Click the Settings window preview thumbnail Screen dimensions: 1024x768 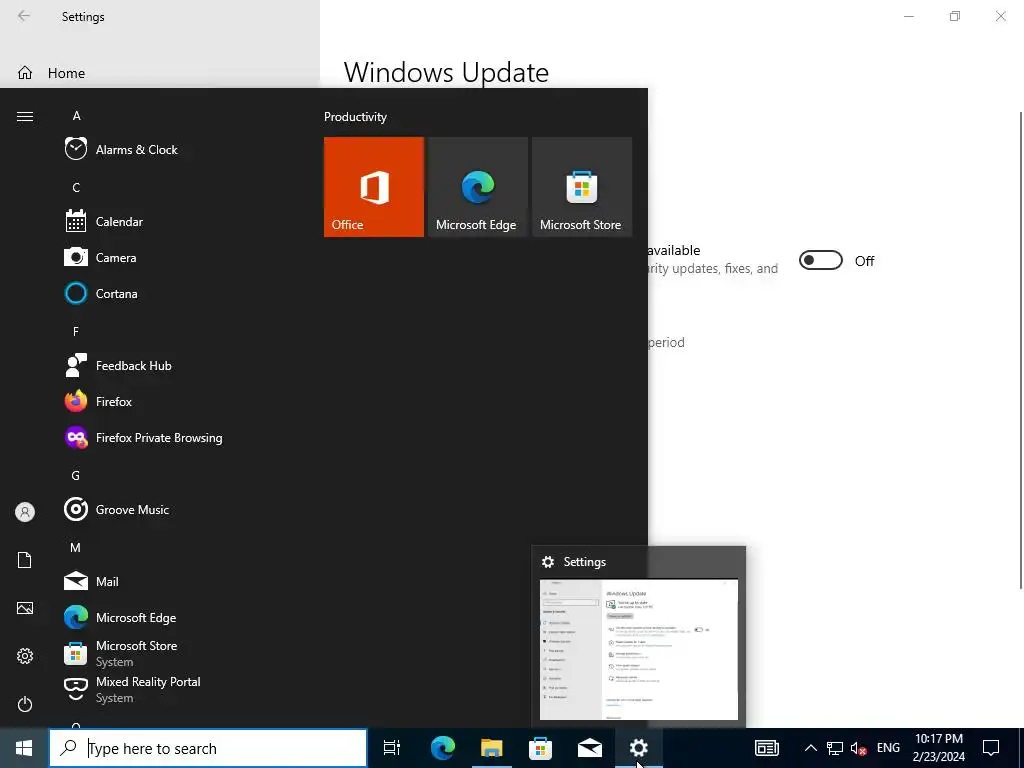click(x=639, y=649)
